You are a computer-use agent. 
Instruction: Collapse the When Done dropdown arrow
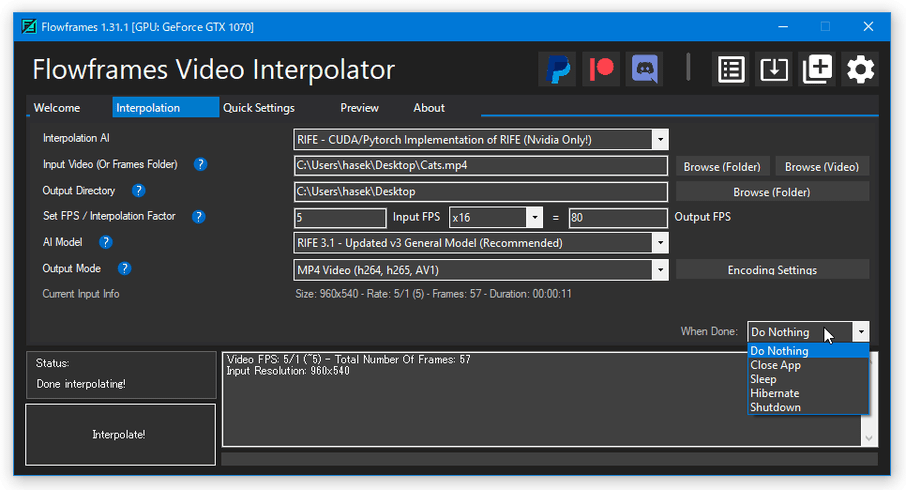point(861,332)
